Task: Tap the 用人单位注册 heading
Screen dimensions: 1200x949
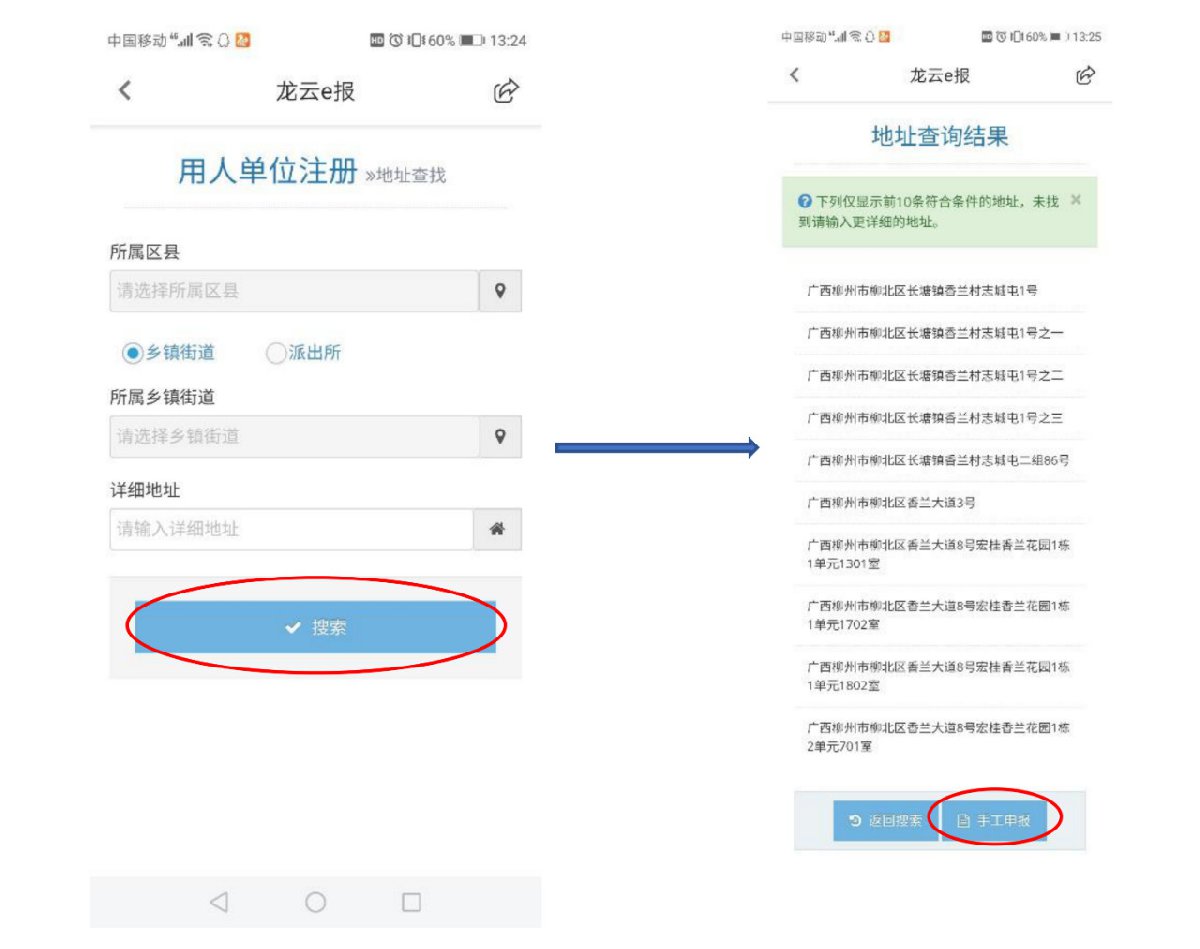Action: tap(267, 172)
